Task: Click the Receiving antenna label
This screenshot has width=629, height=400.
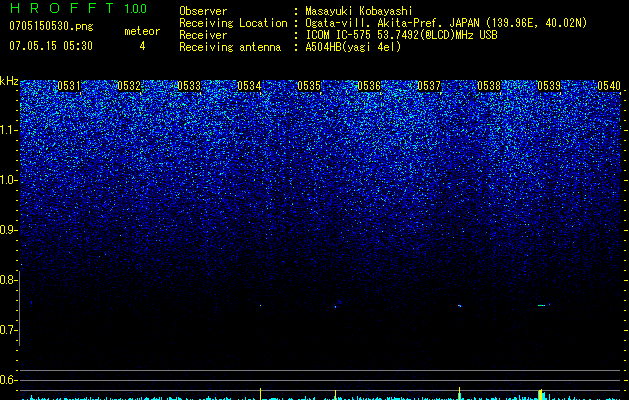Action: tap(230, 47)
